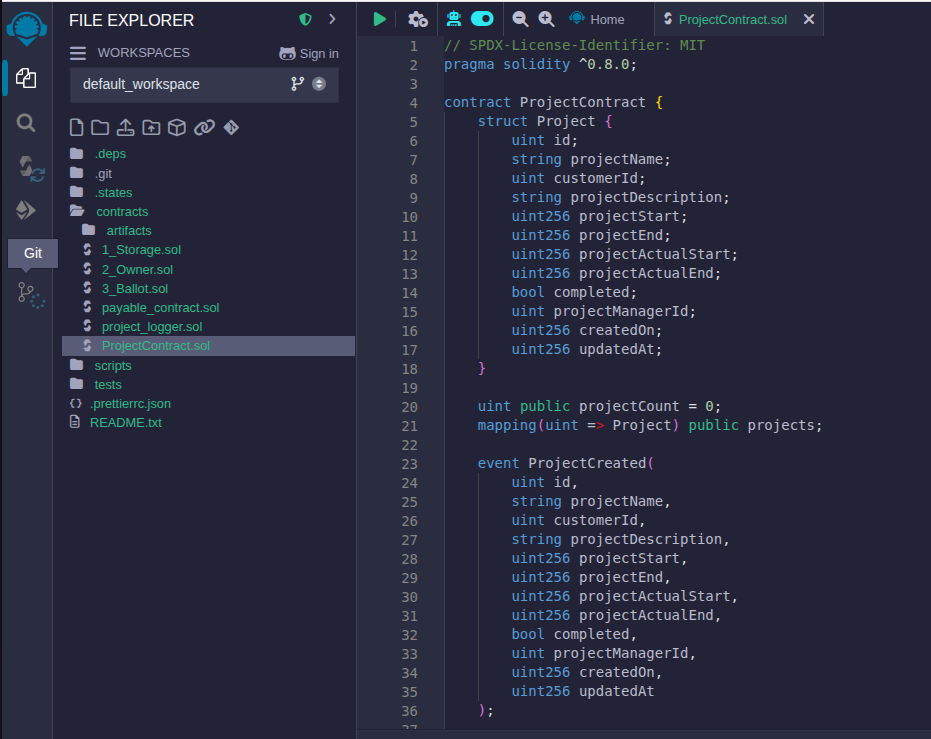Click the zoom in magnifier icon
931x739 pixels.
[x=546, y=20]
